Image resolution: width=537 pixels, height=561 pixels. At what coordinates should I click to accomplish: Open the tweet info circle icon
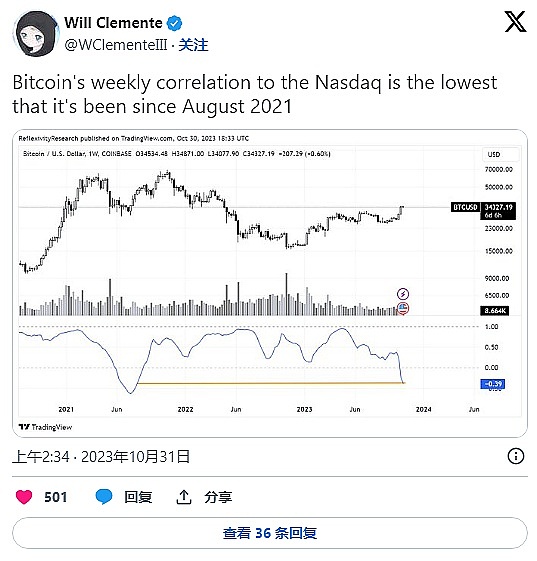click(x=516, y=456)
